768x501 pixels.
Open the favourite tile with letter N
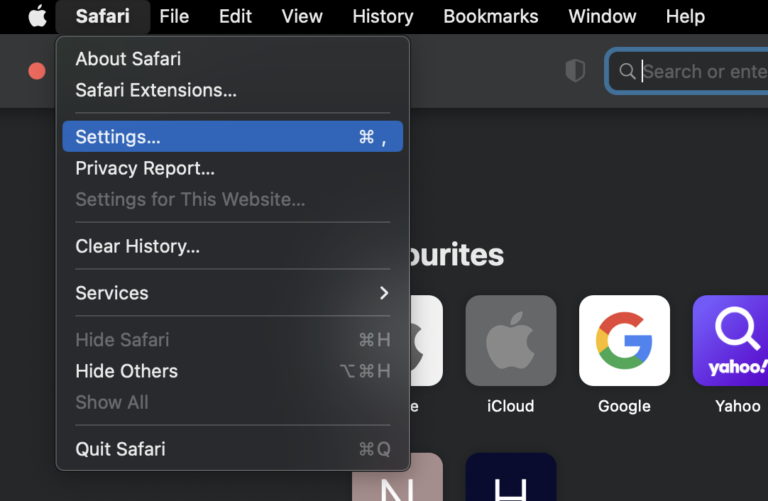(x=397, y=477)
